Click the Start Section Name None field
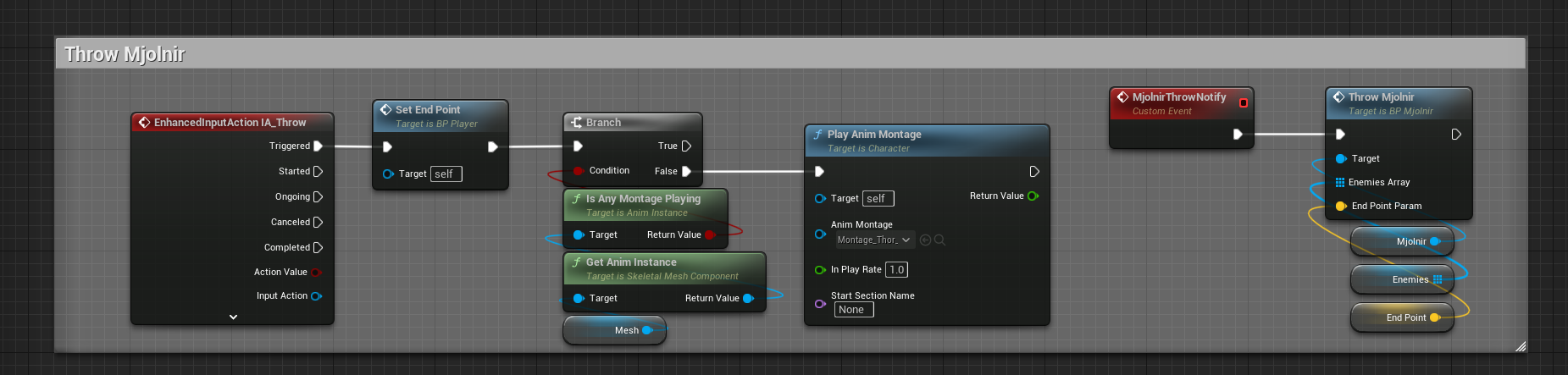 (x=854, y=310)
